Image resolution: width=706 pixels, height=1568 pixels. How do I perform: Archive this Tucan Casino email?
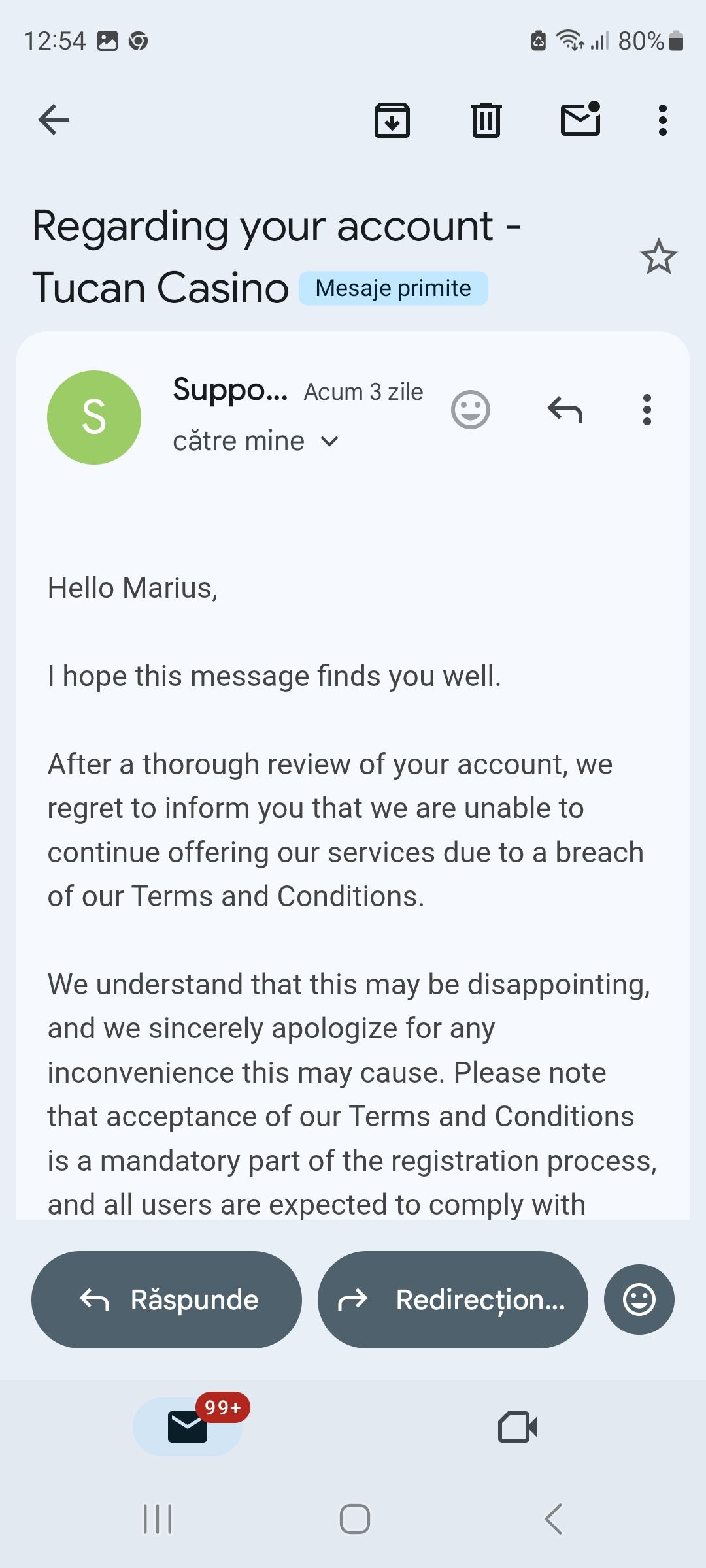pyautogui.click(x=392, y=120)
